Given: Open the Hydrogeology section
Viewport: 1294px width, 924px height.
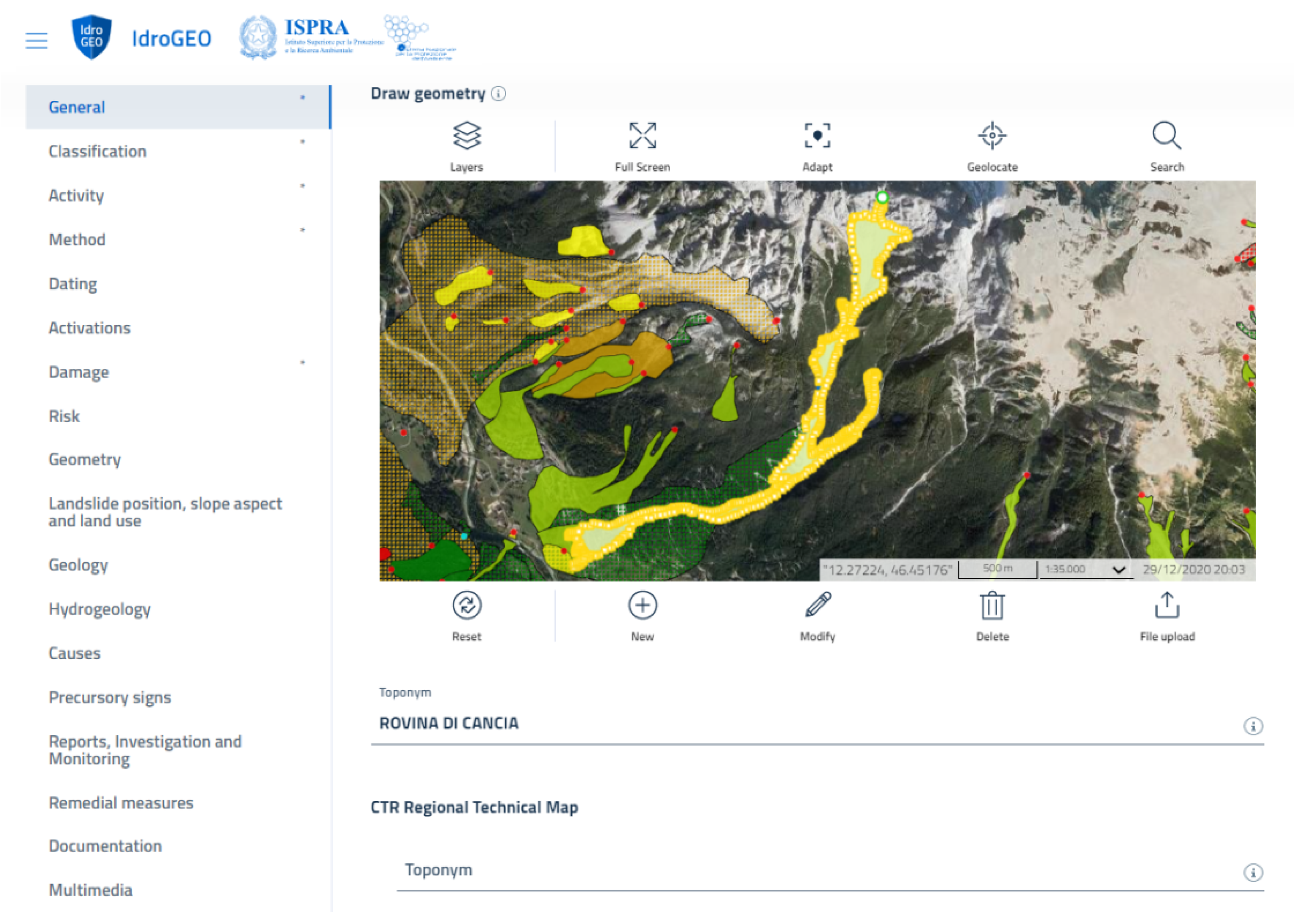Looking at the screenshot, I should click(100, 609).
